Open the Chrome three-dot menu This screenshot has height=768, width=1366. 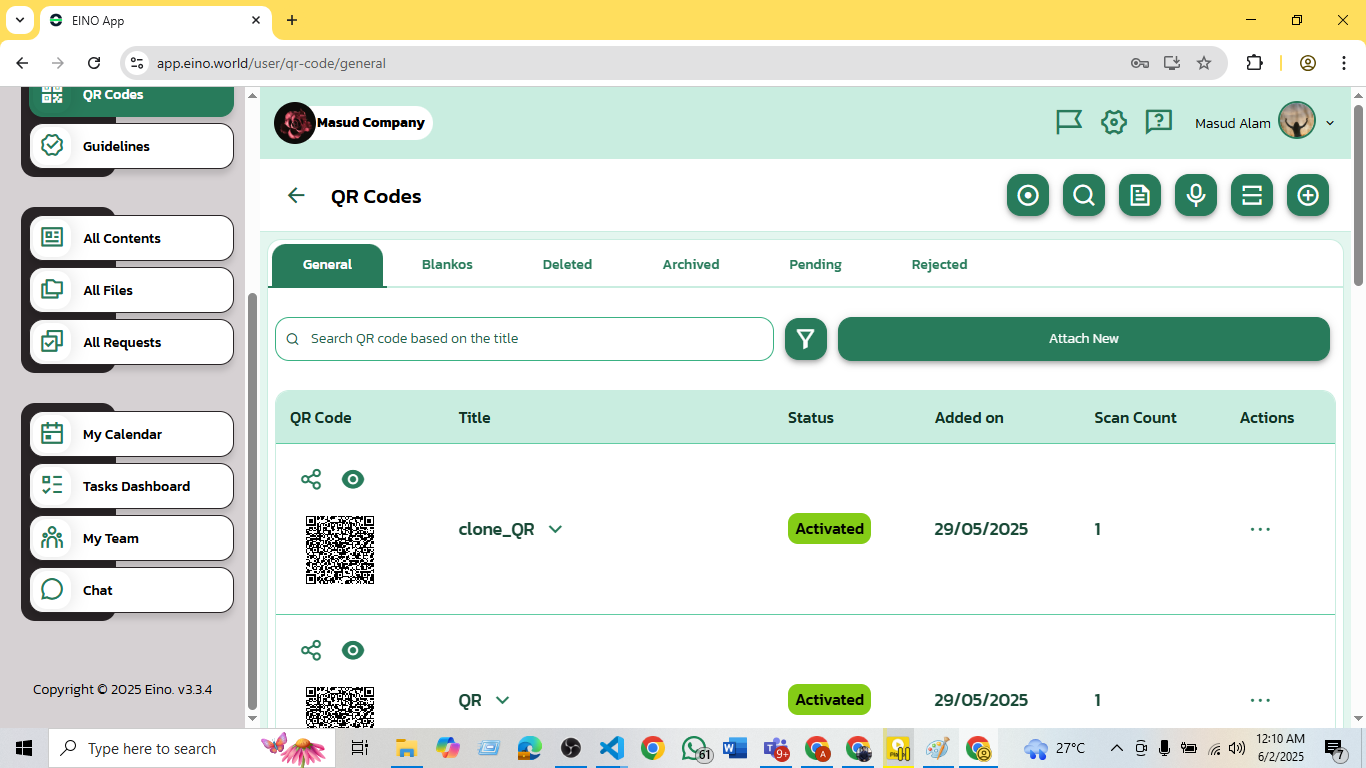pyautogui.click(x=1343, y=63)
